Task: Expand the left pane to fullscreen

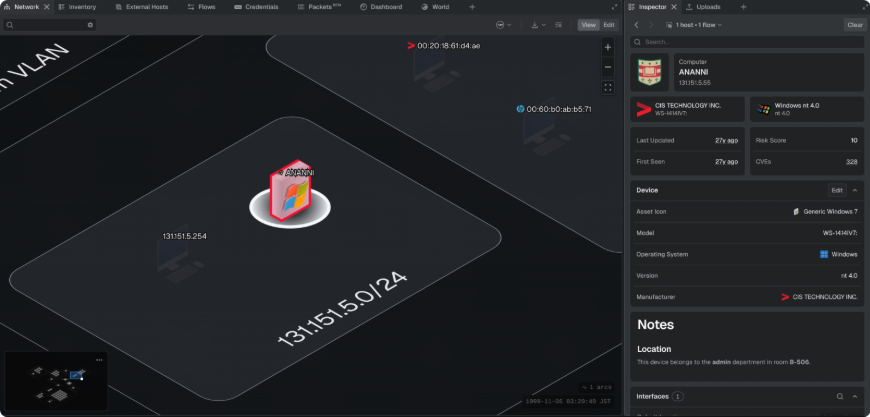Action: [614, 7]
